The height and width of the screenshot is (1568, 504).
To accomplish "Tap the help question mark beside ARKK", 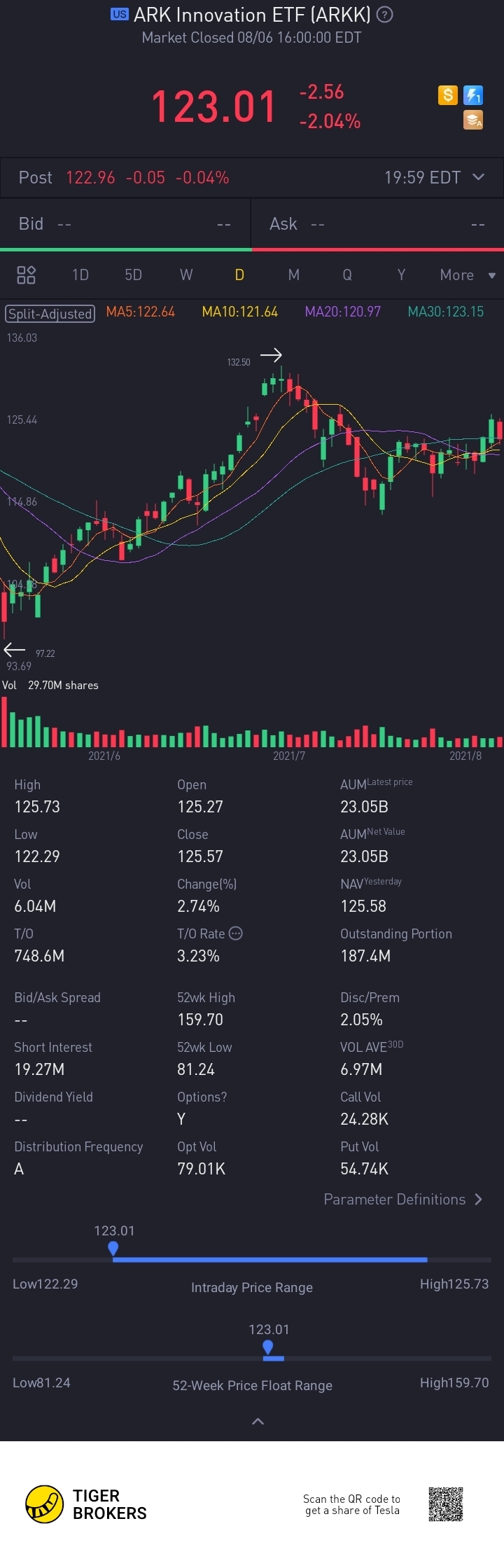I will click(384, 15).
